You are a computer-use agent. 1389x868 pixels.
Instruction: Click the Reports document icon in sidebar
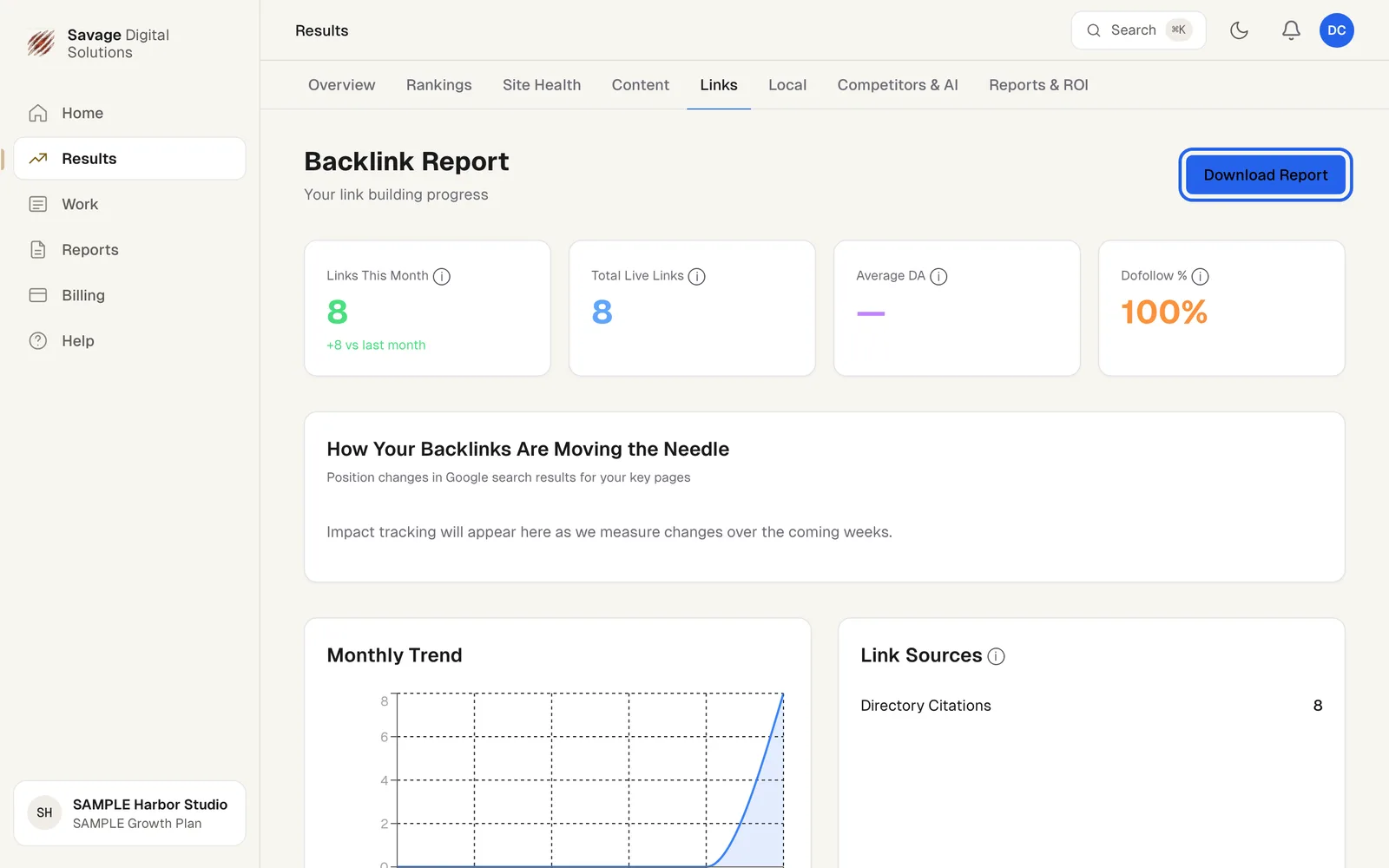coord(38,250)
